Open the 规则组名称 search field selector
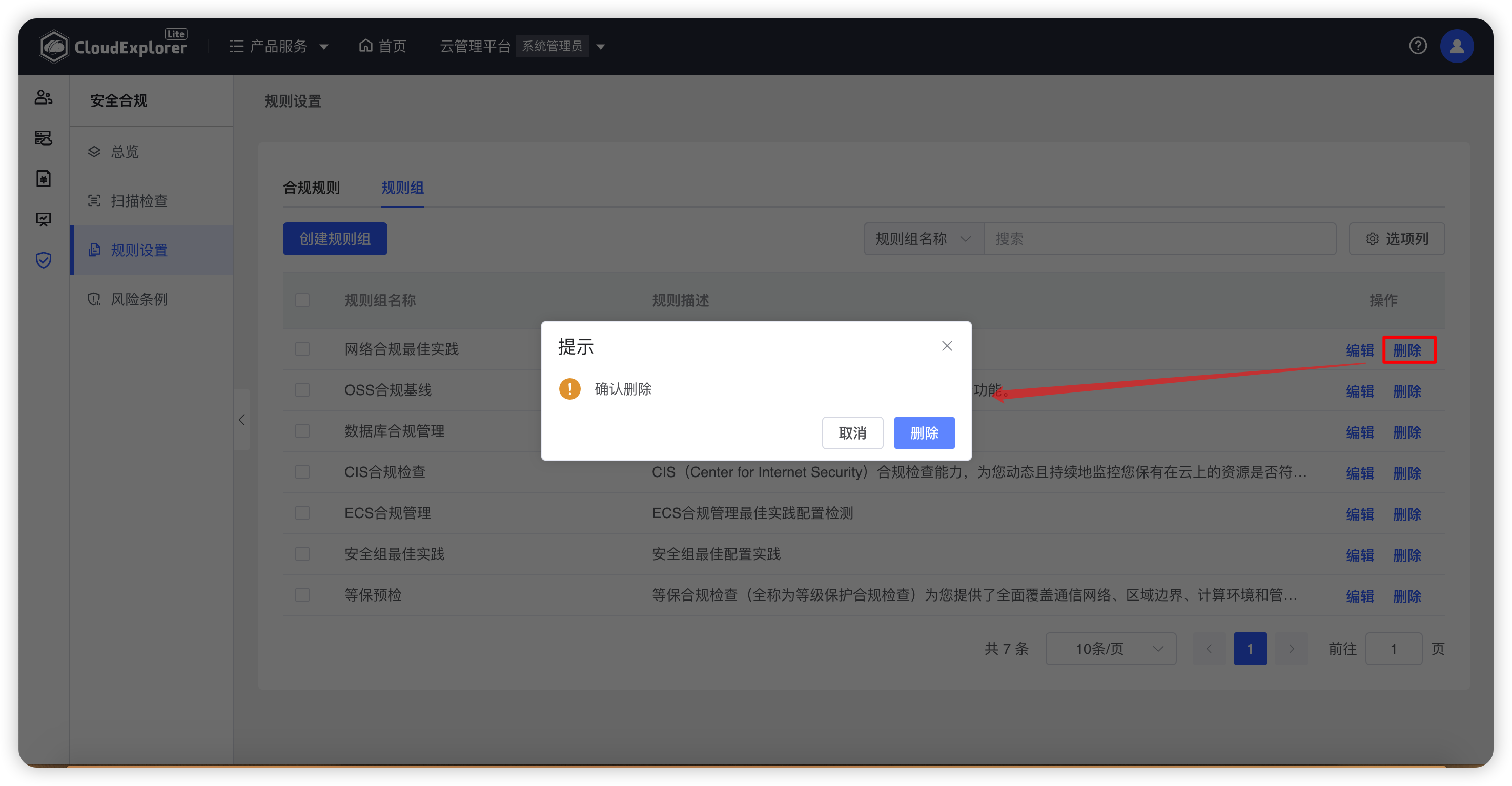1512x786 pixels. click(x=924, y=239)
